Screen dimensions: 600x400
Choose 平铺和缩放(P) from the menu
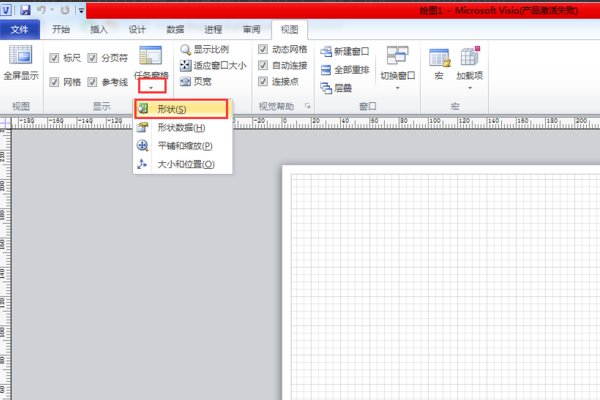point(182,146)
